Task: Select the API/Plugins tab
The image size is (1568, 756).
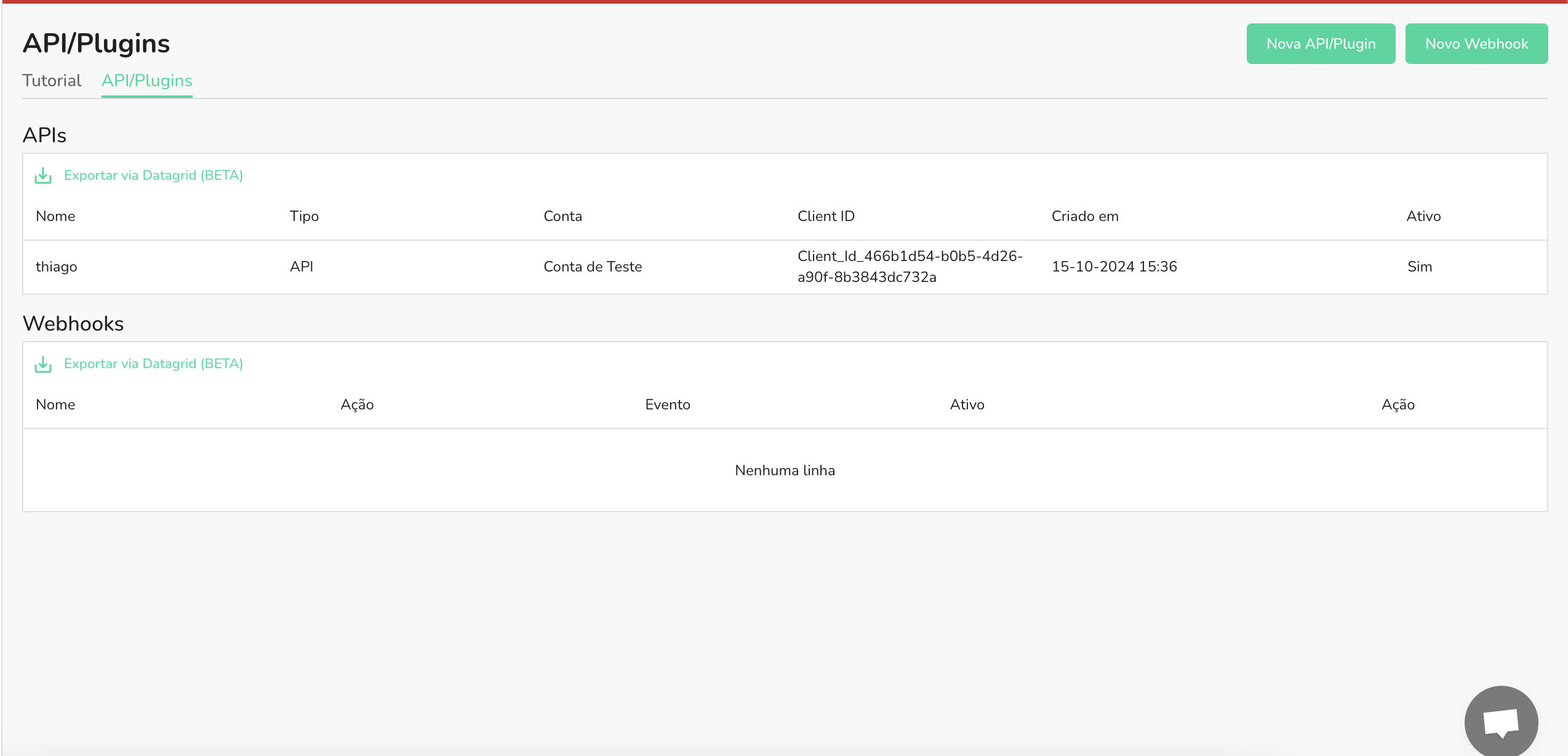Action: 146,81
